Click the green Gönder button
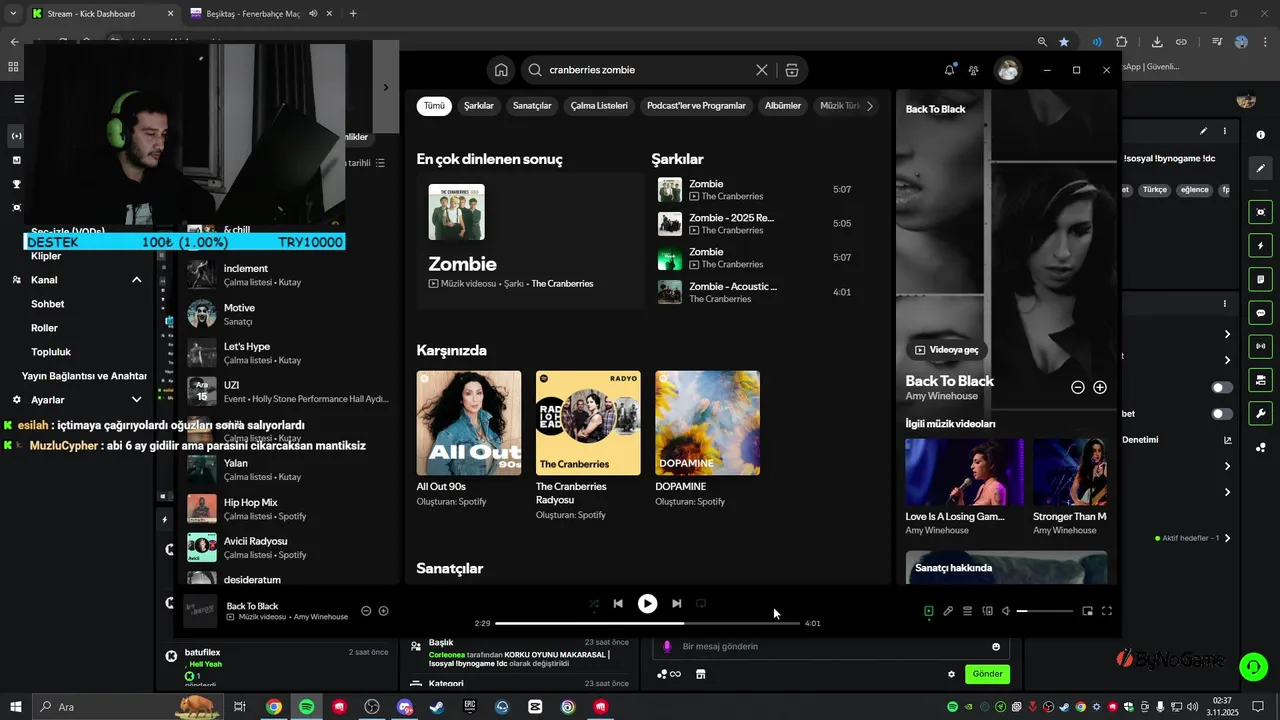 tap(987, 674)
